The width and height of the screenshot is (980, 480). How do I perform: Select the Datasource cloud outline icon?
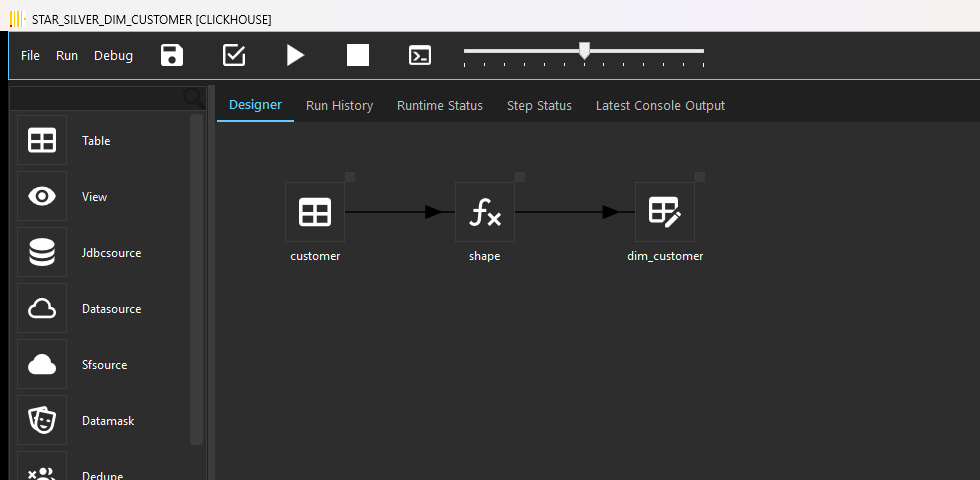[x=42, y=308]
